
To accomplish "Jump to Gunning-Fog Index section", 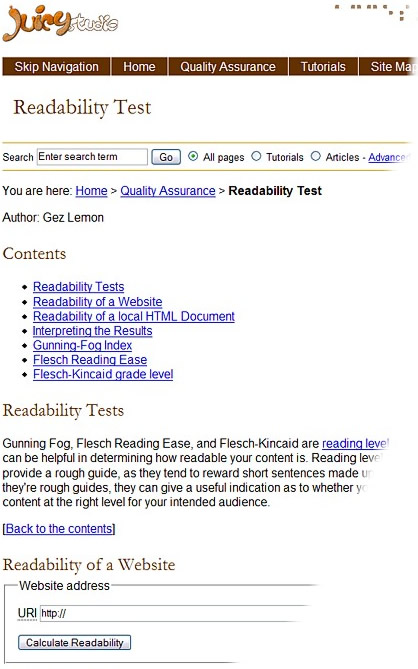I will (x=82, y=345).
